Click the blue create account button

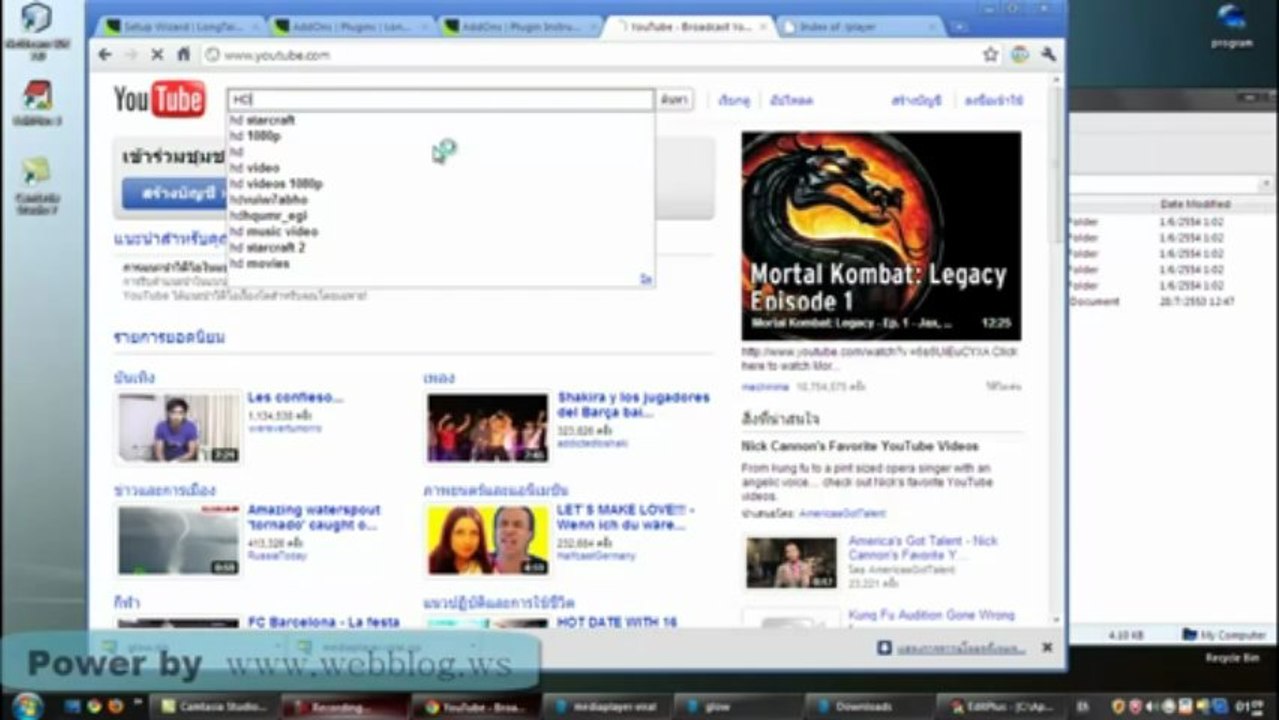tap(175, 194)
